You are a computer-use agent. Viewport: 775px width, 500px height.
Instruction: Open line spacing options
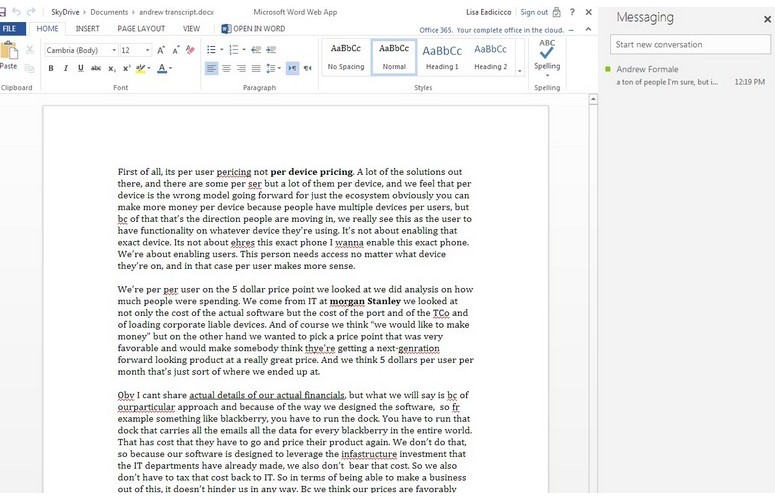pyautogui.click(x=273, y=68)
